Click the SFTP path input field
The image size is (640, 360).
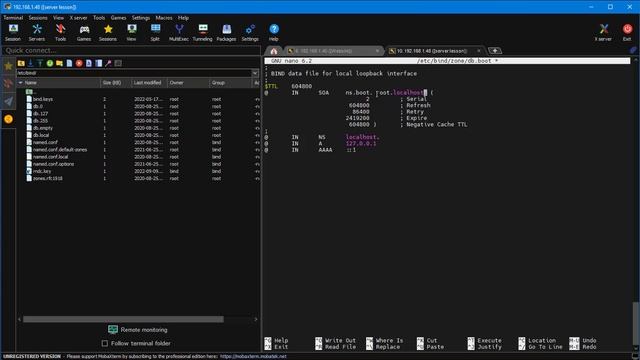[x=134, y=73]
